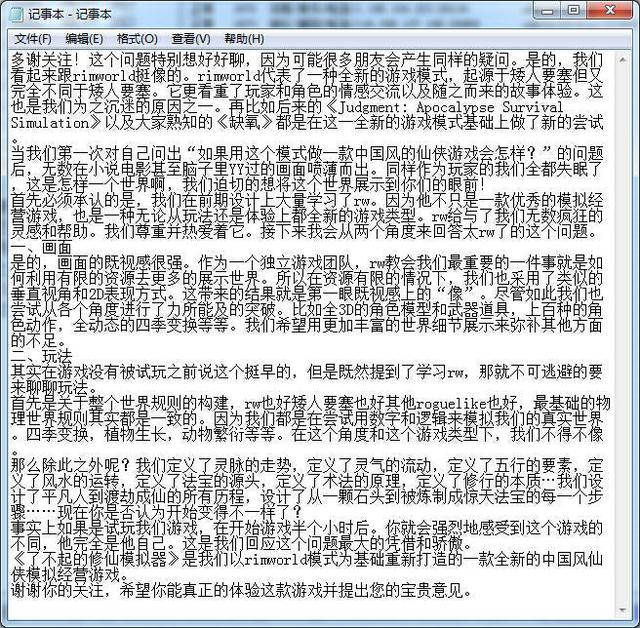Screen dimensions: 640x628
Task: Click line starting 其实在游戏没有被试玩之前
Action: pos(307,372)
